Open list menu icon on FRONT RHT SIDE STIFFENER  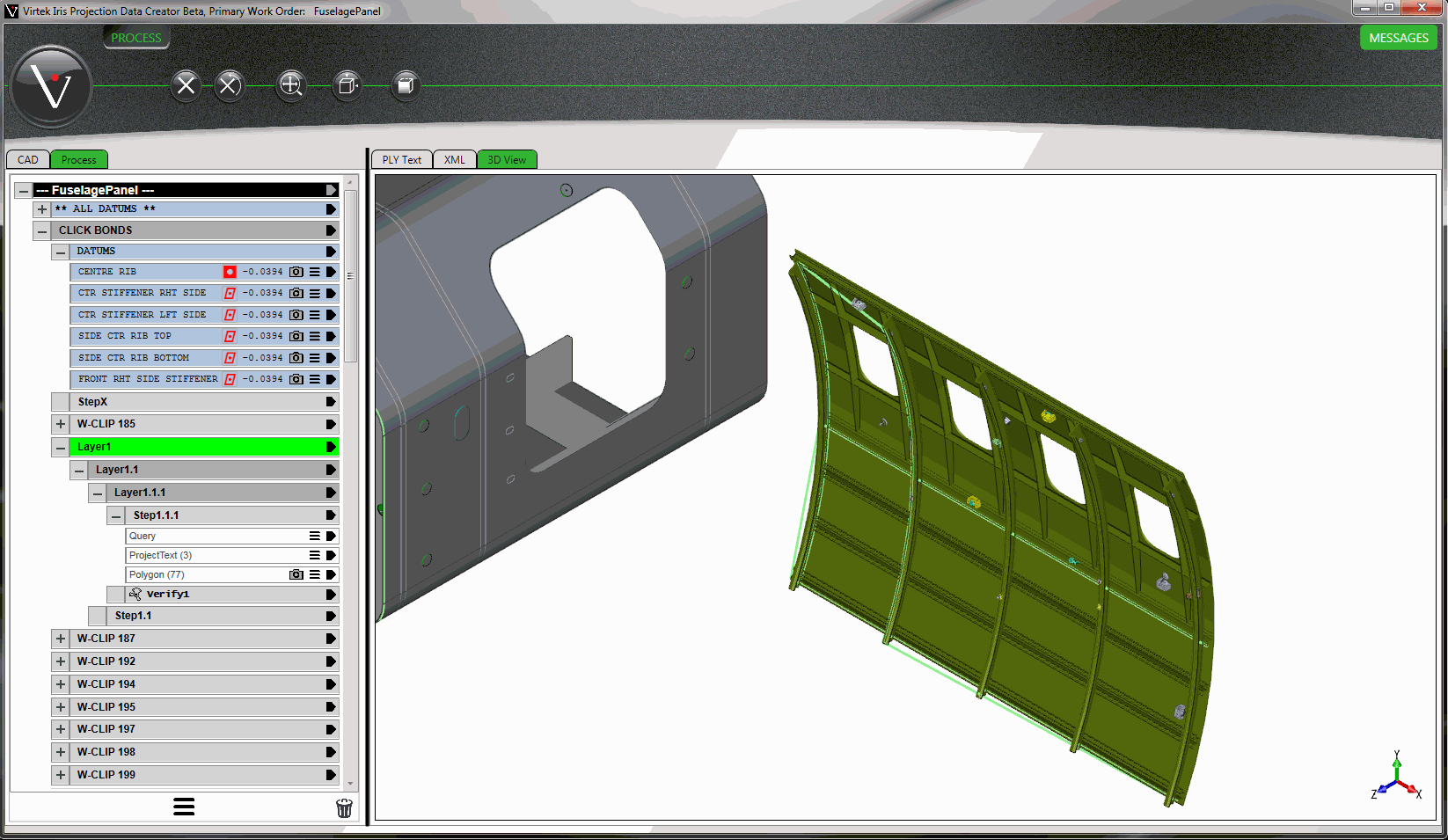point(315,379)
